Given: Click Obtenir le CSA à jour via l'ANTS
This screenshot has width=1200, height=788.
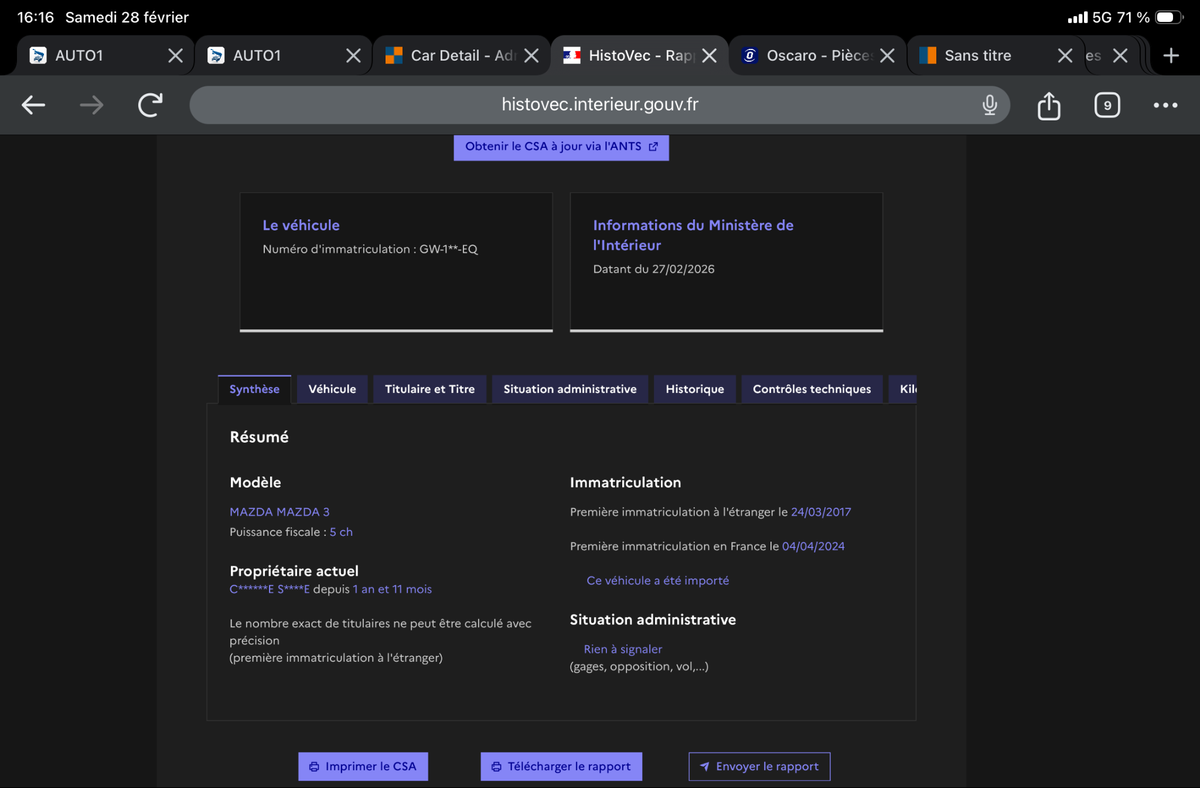Looking at the screenshot, I should [x=561, y=147].
